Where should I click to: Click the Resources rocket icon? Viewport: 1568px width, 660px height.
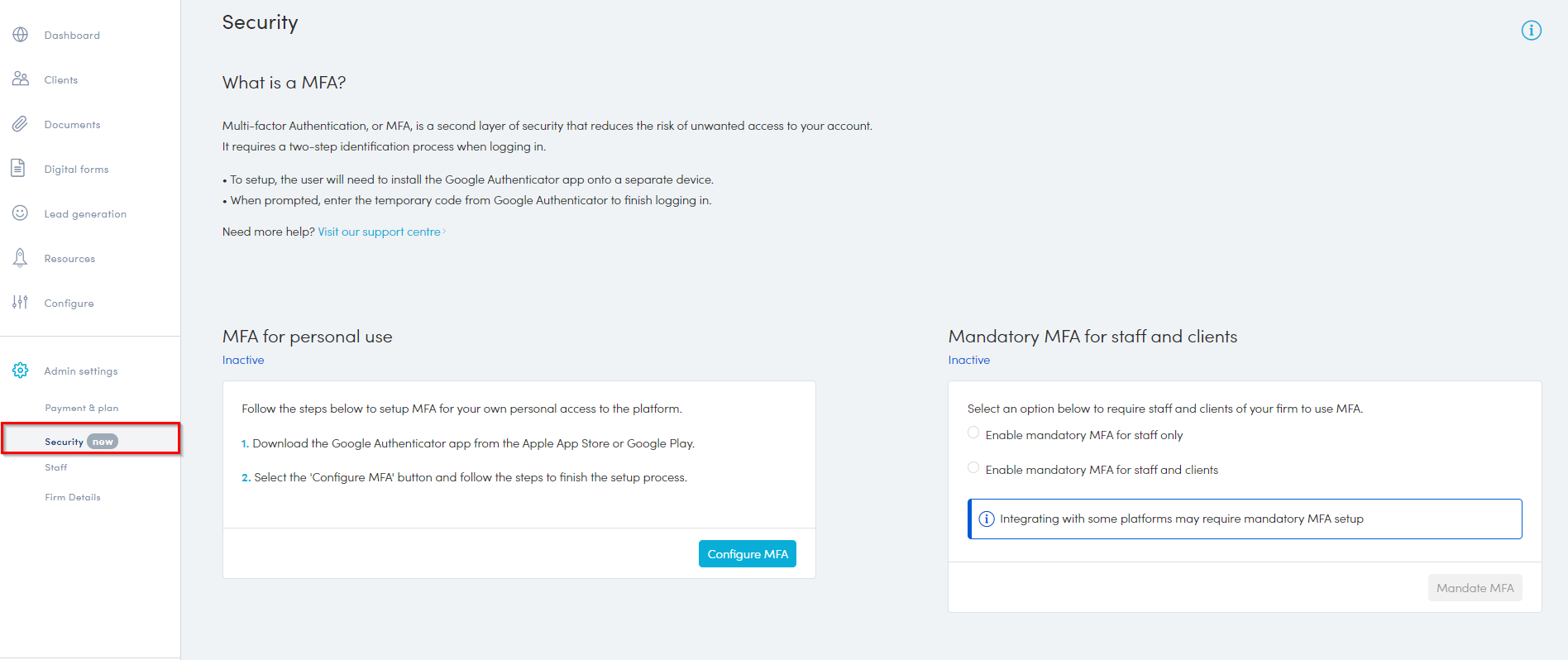(x=21, y=258)
